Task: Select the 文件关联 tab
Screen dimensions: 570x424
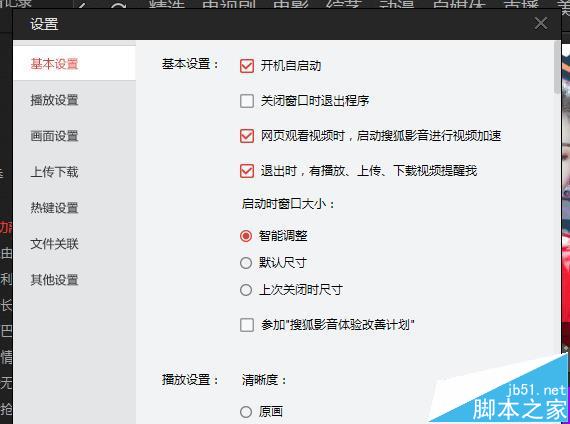Action: click(x=74, y=244)
